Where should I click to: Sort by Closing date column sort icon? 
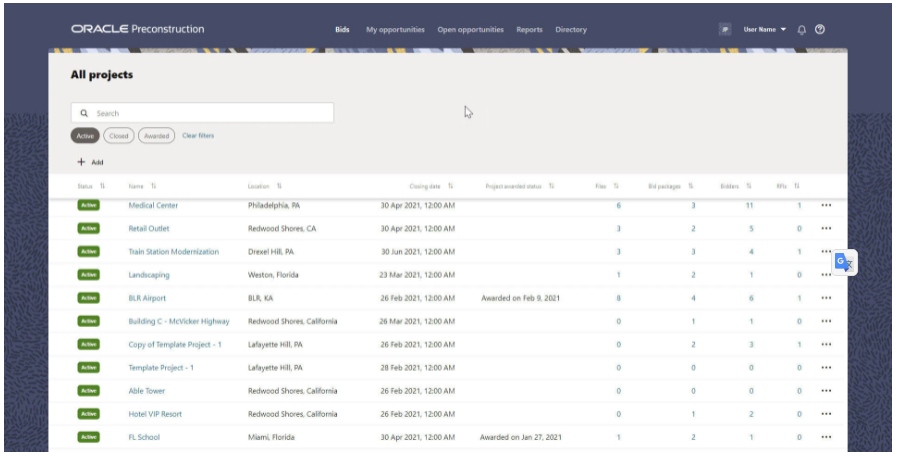(451, 186)
